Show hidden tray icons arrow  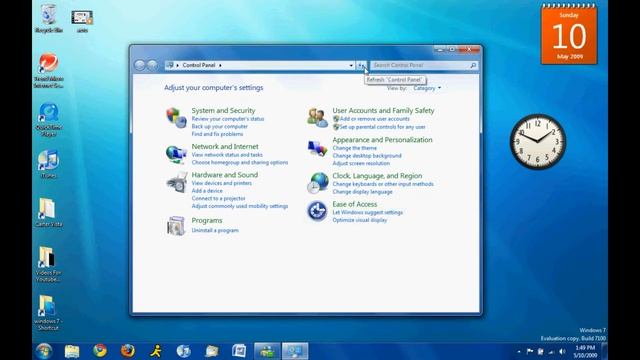(x=519, y=351)
